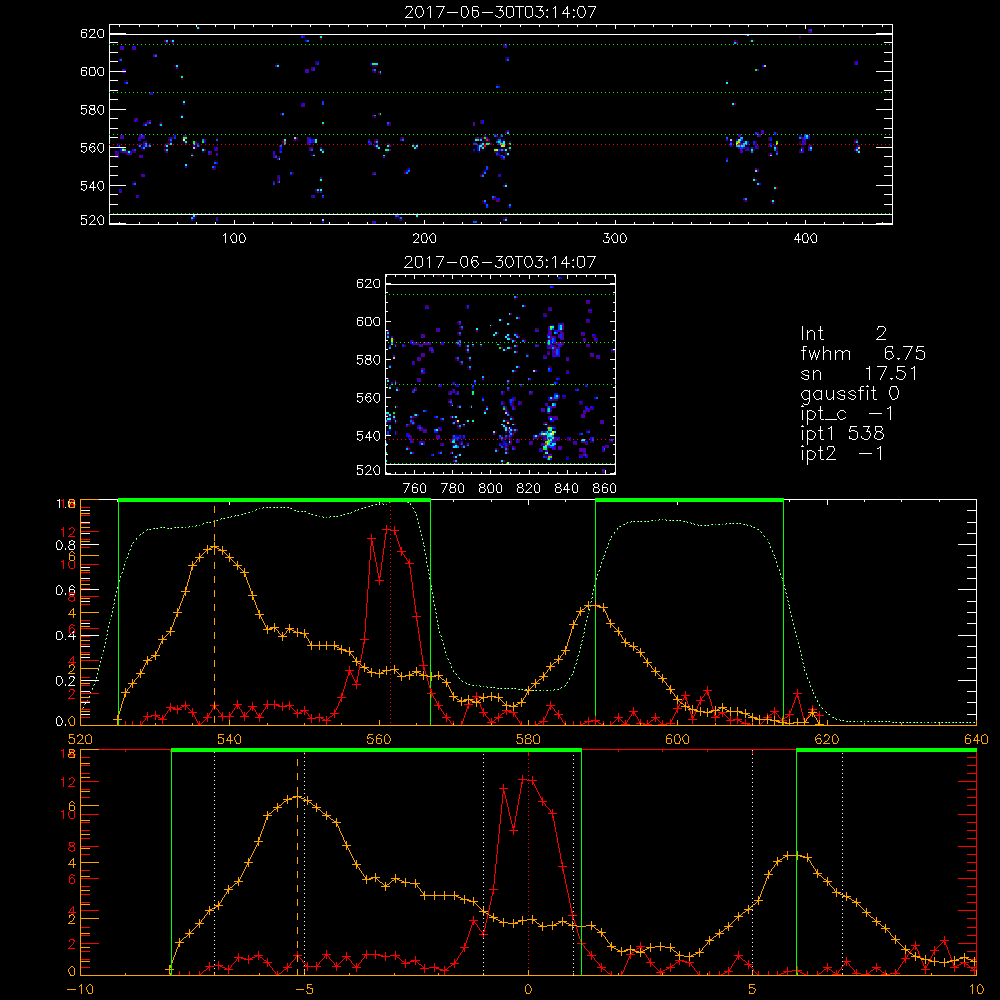
Task: Click x-axis label 0 on bottom plot
Action: click(528, 990)
